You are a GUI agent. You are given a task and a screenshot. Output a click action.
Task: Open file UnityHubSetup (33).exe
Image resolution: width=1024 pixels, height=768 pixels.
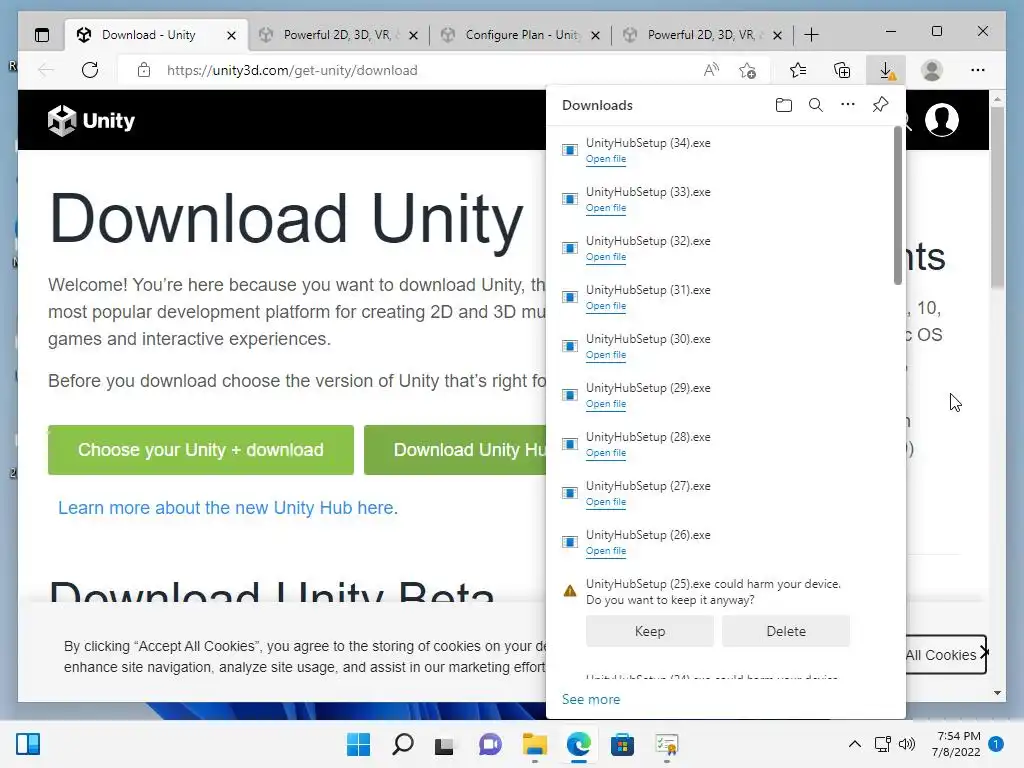tap(605, 208)
